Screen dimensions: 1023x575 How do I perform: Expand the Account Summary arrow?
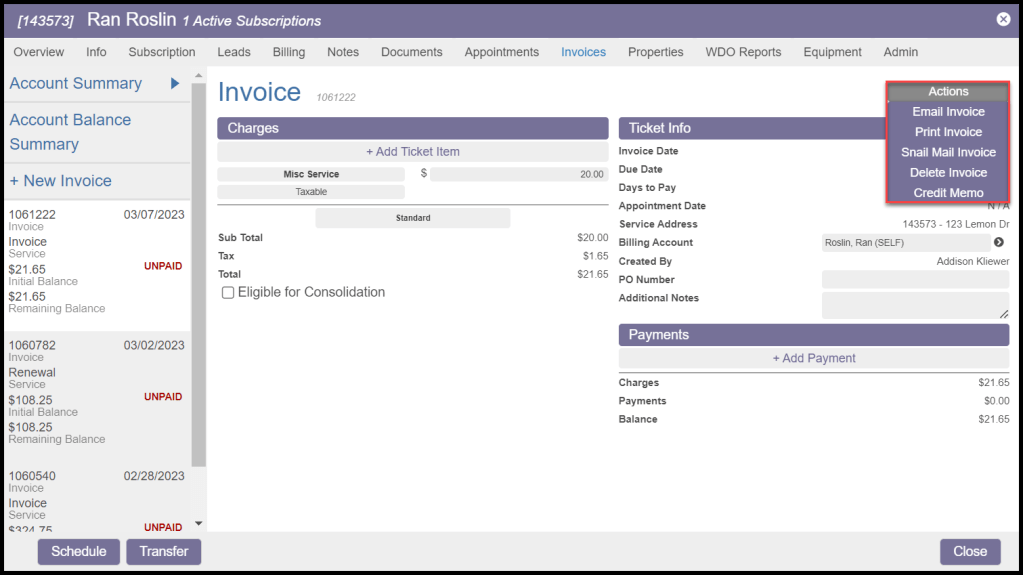tap(175, 84)
